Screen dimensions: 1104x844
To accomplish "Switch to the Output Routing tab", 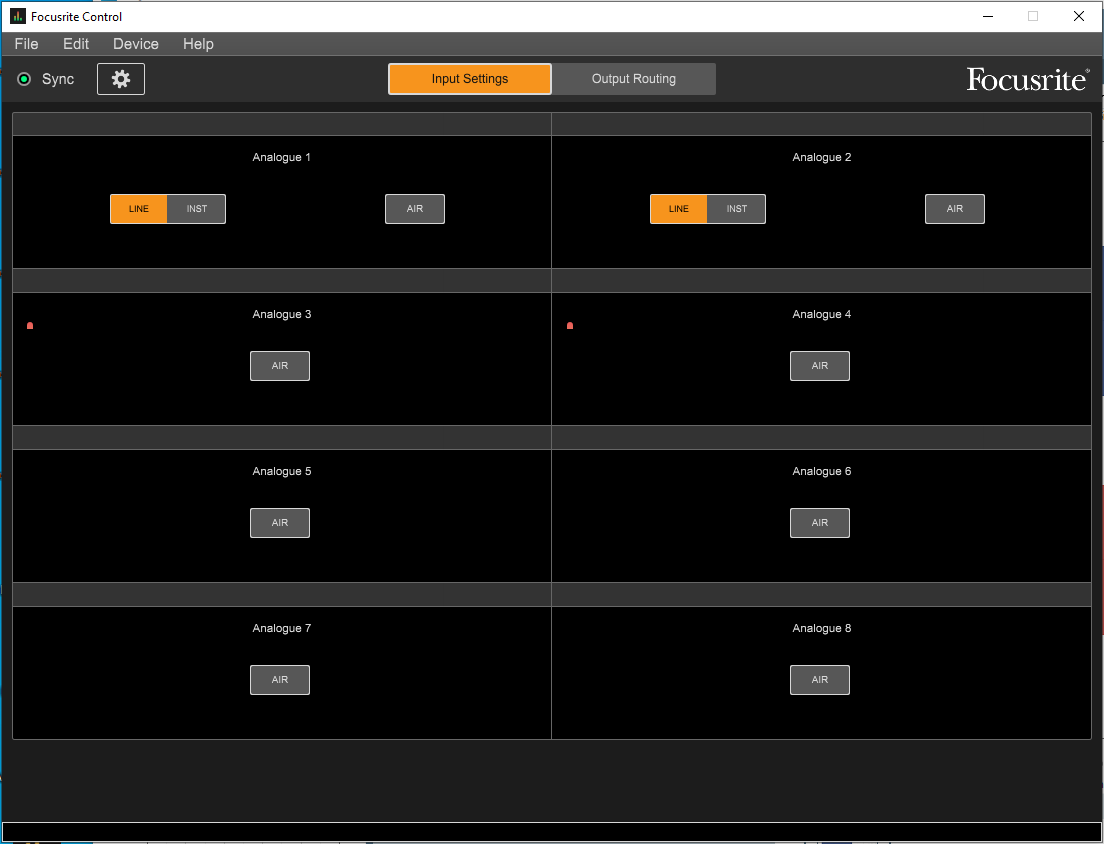I will click(x=634, y=79).
